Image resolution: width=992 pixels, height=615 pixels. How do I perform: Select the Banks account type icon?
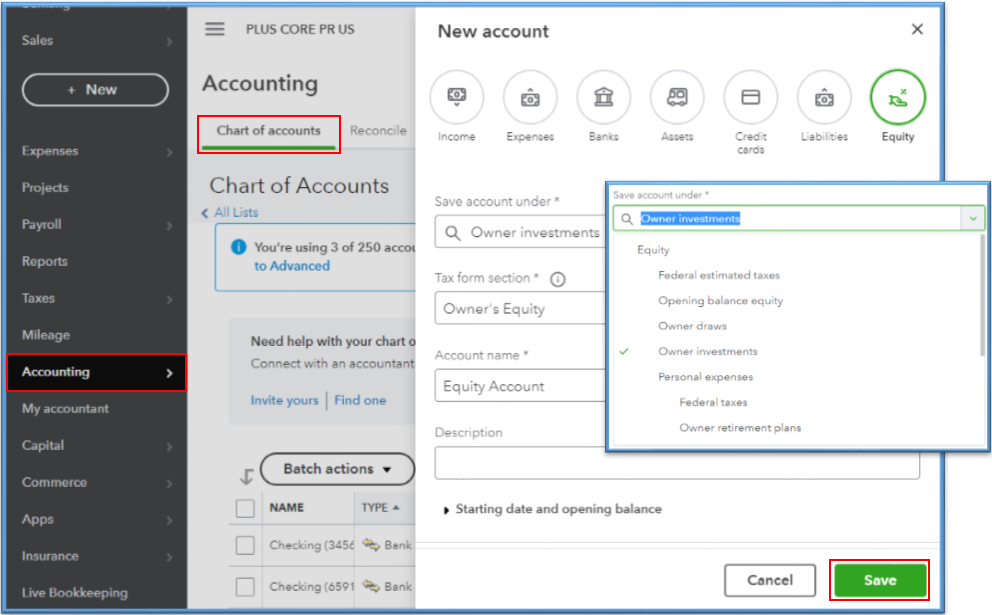(x=604, y=97)
